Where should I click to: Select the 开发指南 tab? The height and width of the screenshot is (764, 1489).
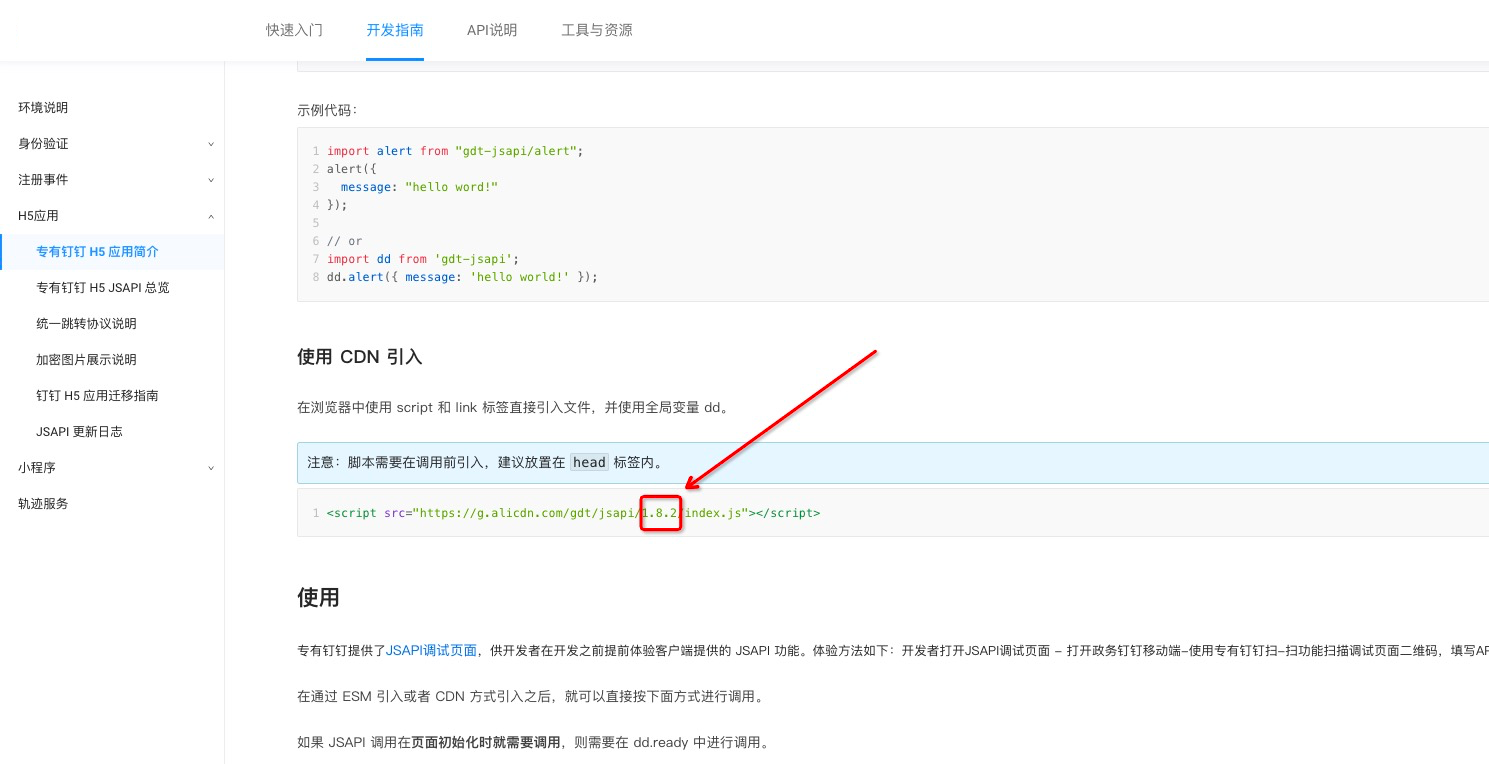point(395,30)
